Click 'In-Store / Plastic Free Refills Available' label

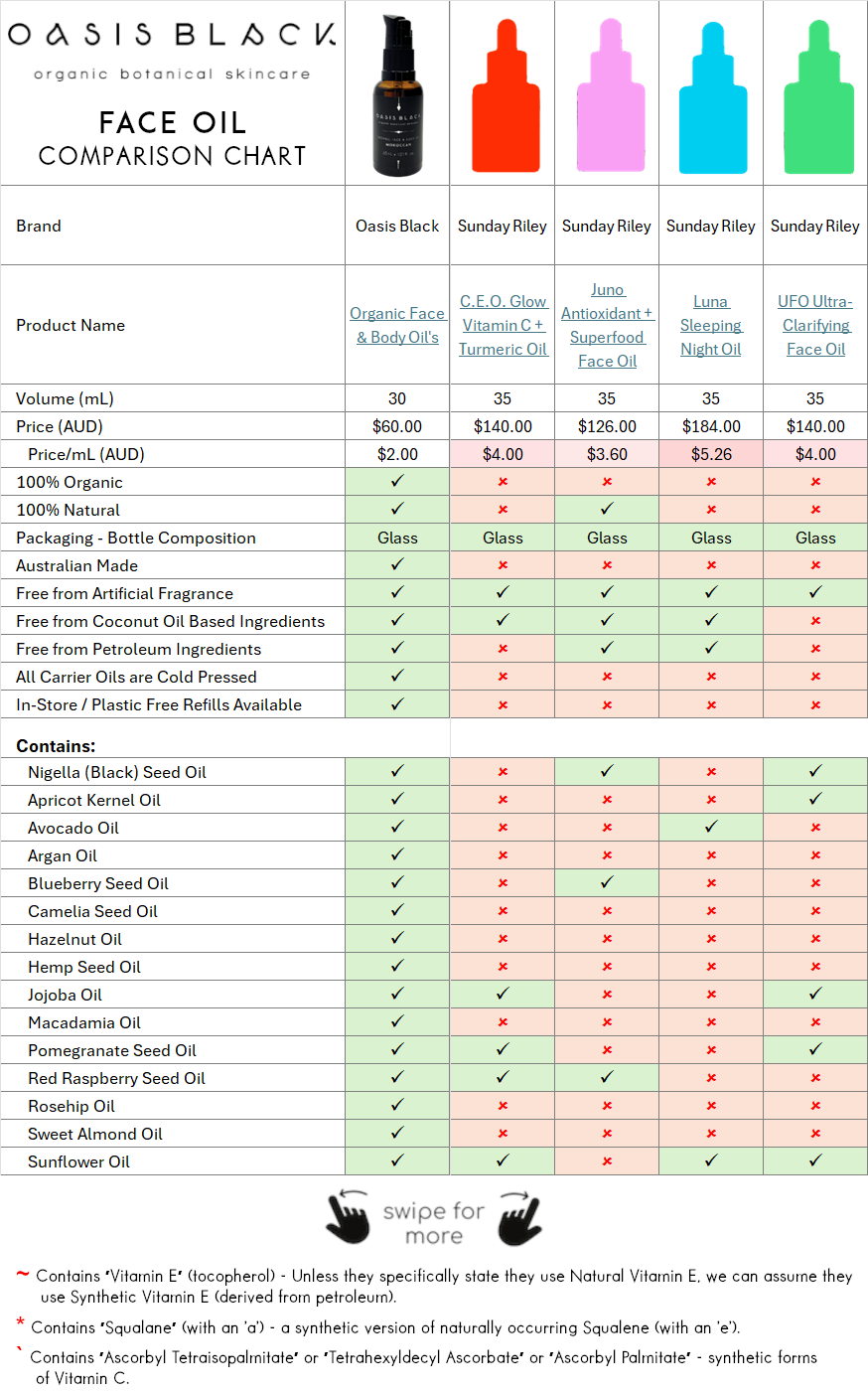(x=159, y=704)
